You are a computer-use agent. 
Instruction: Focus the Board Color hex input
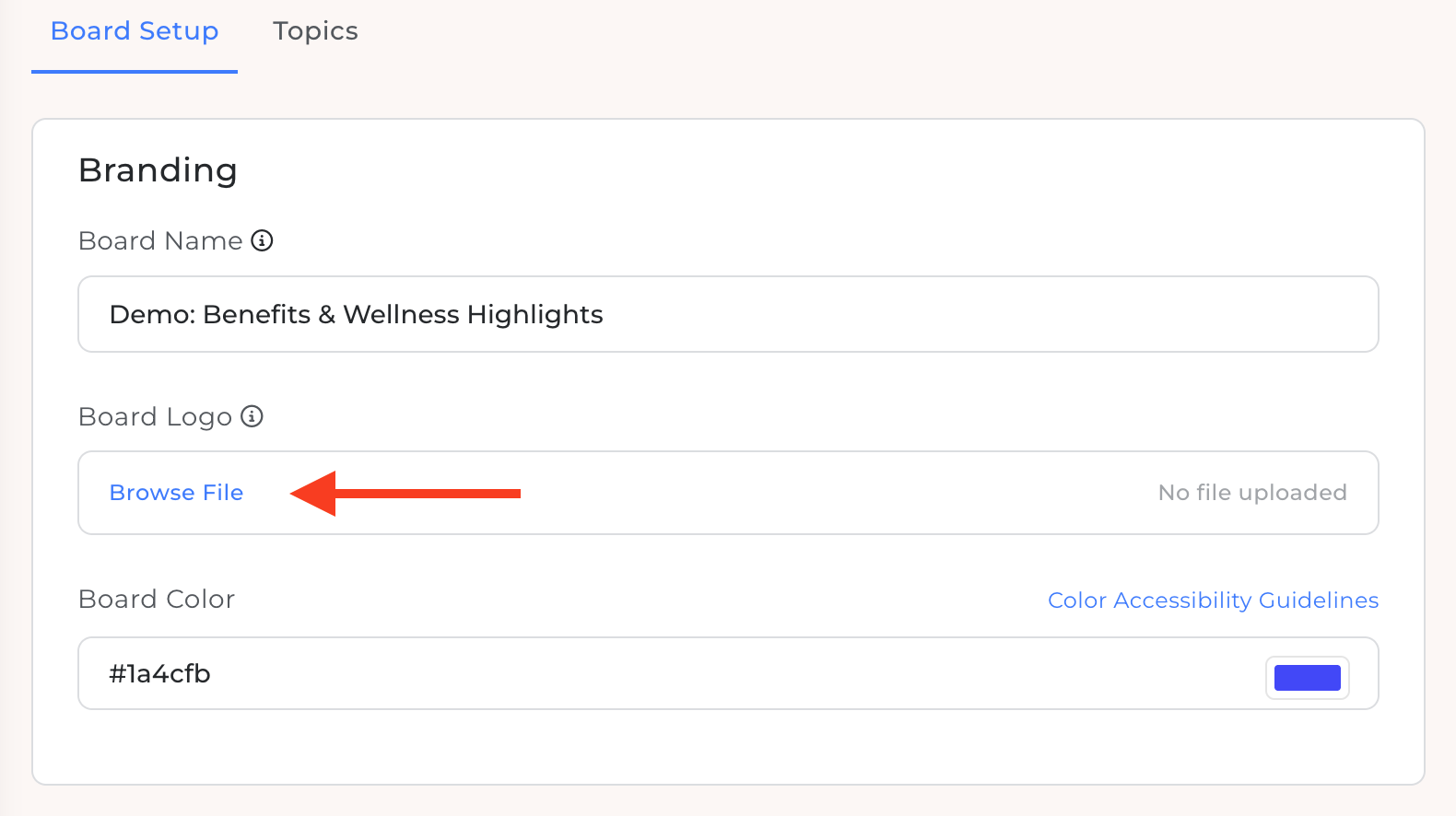coord(728,673)
